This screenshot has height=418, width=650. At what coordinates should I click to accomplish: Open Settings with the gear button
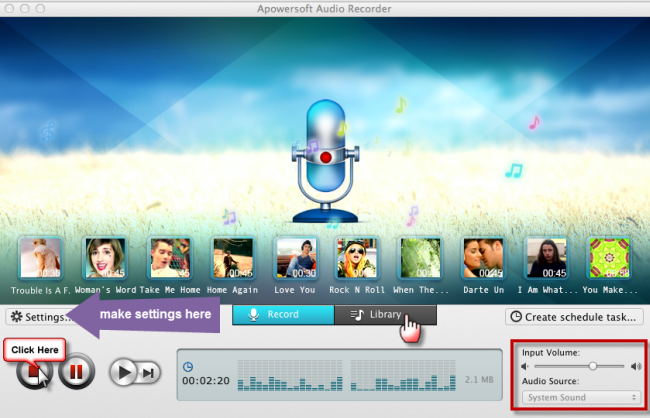(x=40, y=317)
